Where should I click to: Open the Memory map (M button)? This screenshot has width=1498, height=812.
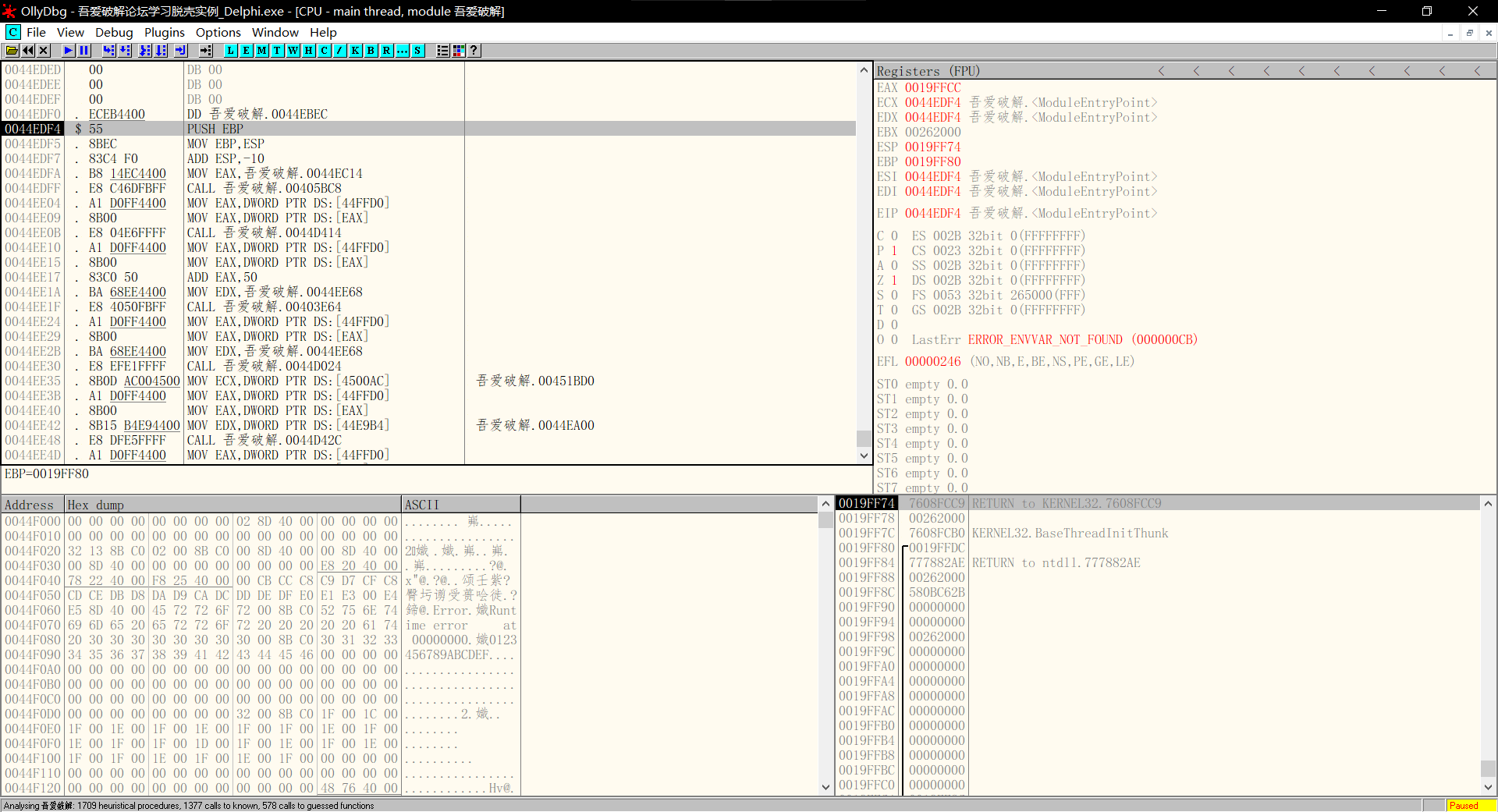(262, 51)
